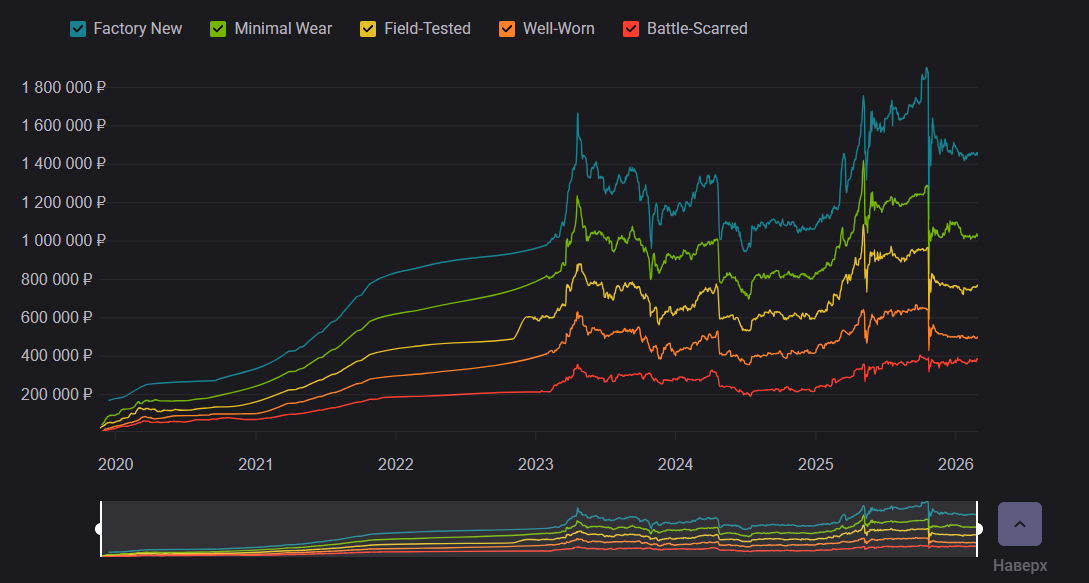This screenshot has height=583, width=1089.
Task: Uncheck the Minimal Wear series checkbox
Action: click(218, 29)
